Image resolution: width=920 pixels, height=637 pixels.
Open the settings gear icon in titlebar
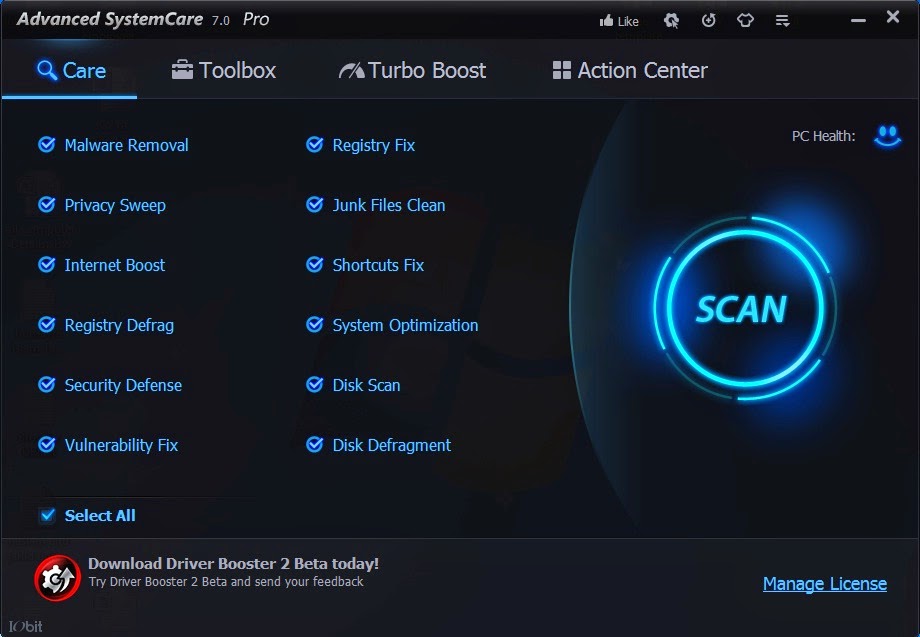point(671,19)
